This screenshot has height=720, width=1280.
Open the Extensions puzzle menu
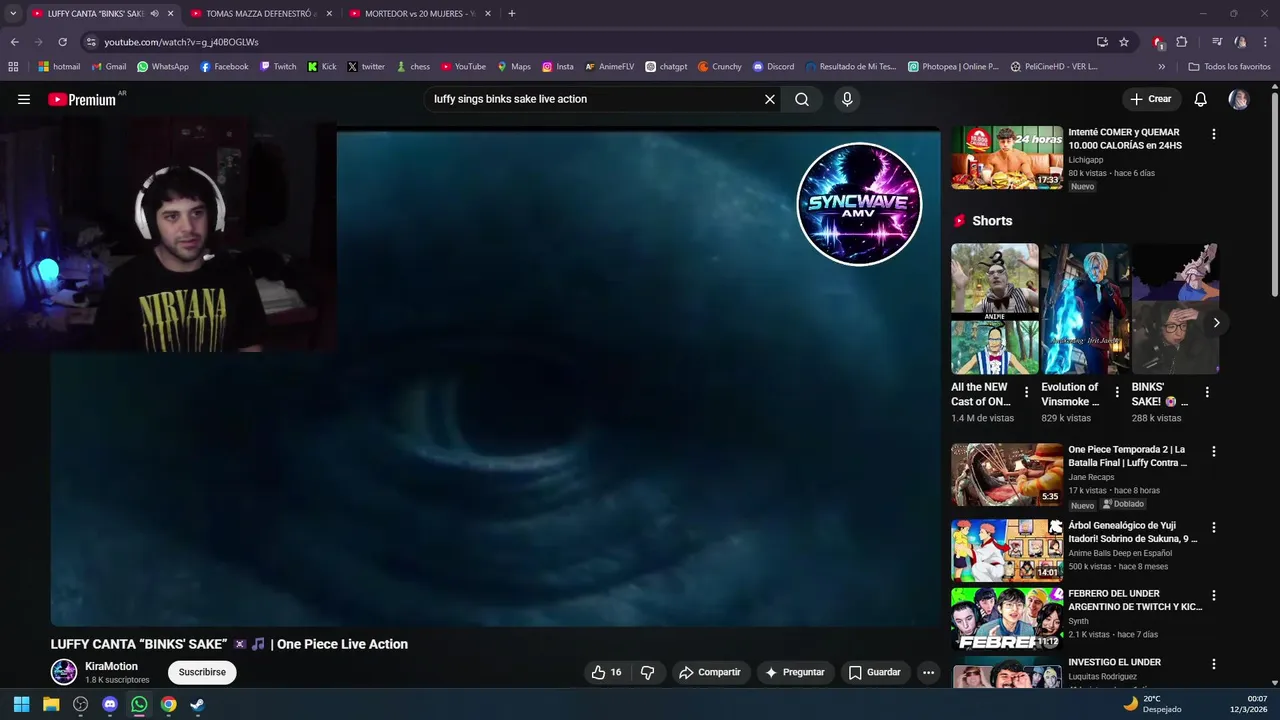pos(1182,42)
